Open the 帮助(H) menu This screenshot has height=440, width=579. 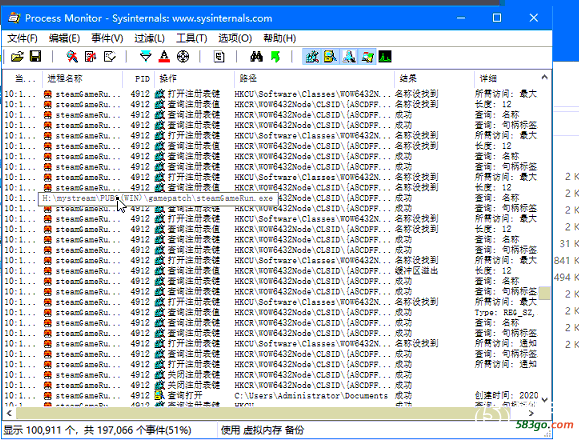pyautogui.click(x=280, y=38)
